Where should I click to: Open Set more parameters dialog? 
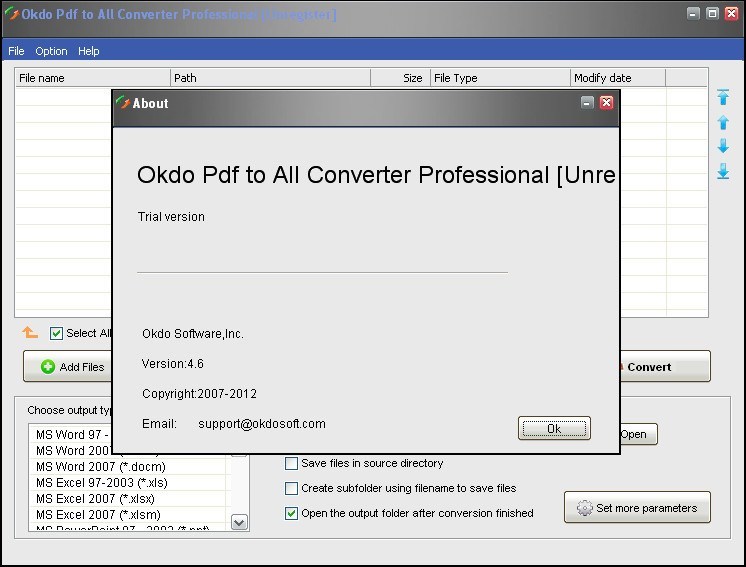click(x=637, y=508)
